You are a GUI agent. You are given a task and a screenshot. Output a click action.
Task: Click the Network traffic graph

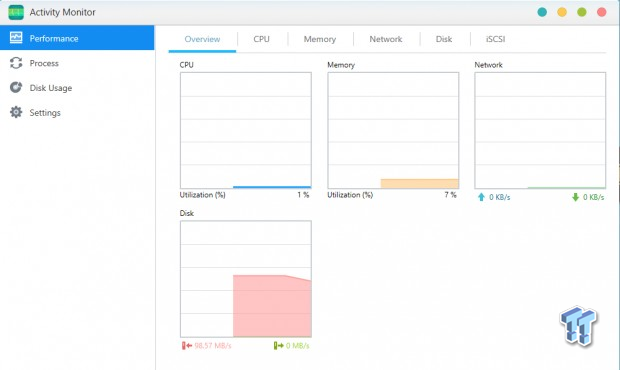tap(540, 130)
